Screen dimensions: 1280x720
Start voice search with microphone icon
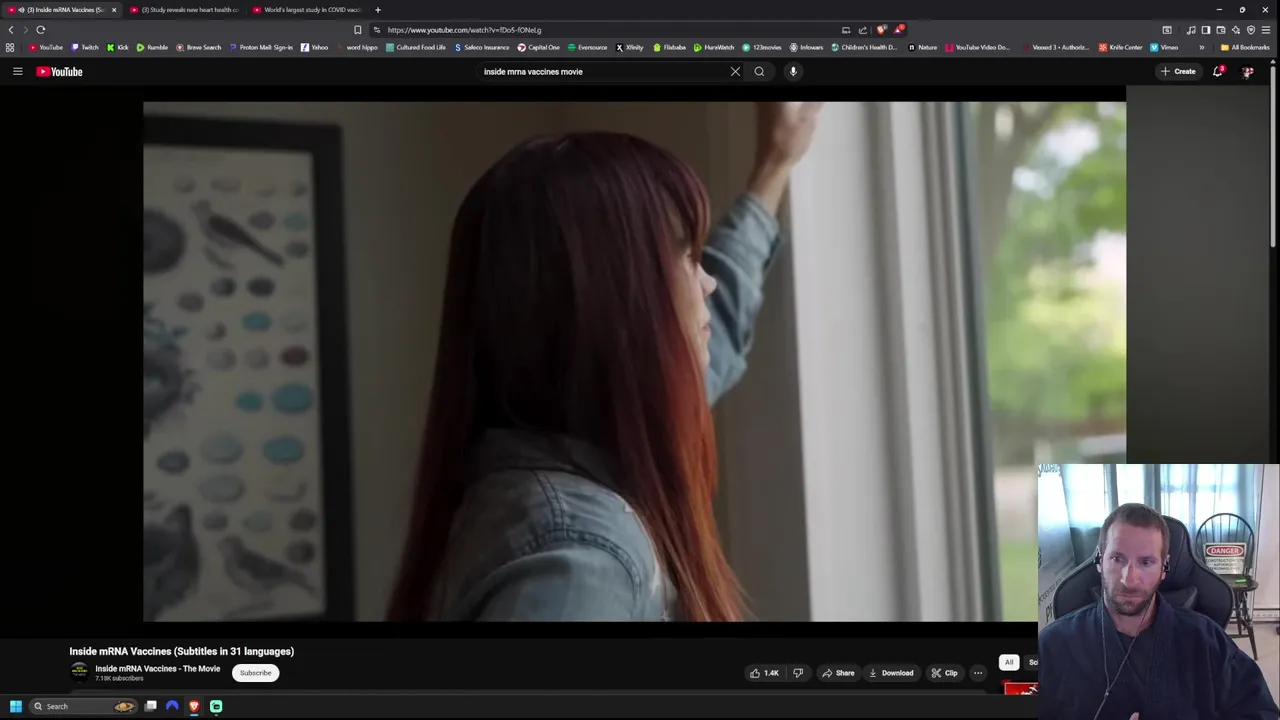point(793,71)
